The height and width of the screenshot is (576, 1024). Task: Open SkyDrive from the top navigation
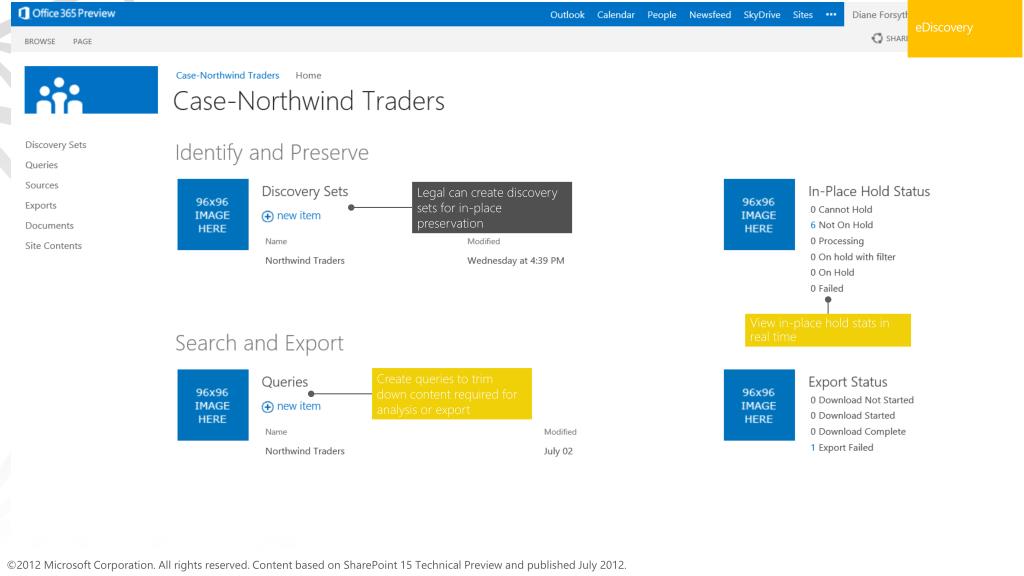coord(761,14)
